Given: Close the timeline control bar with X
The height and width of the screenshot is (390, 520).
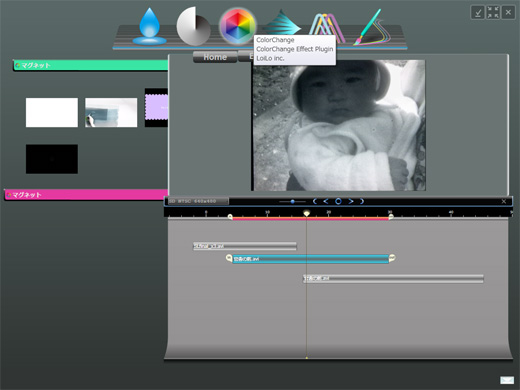Looking at the screenshot, I should coord(504,201).
